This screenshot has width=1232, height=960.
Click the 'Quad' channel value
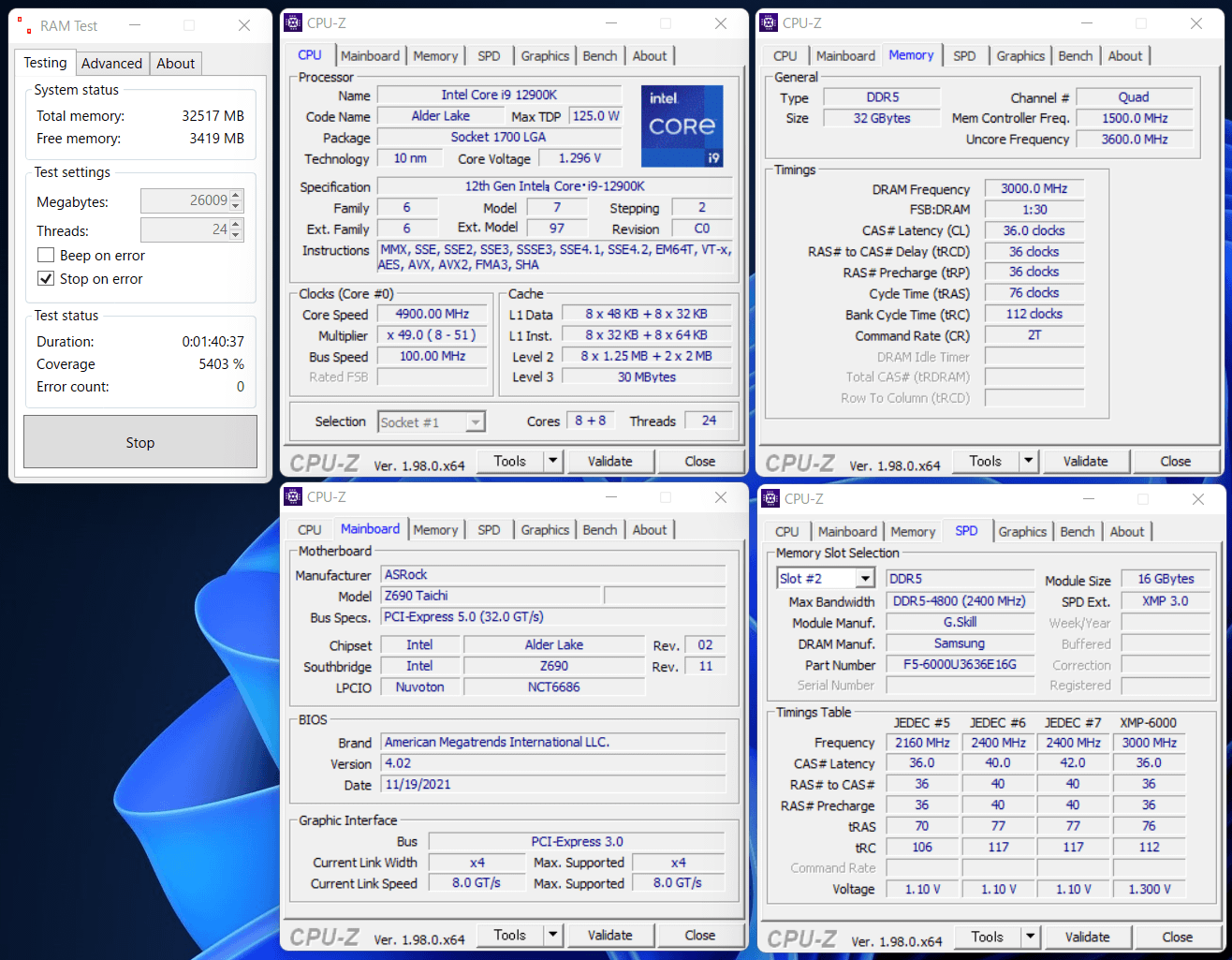1134,96
